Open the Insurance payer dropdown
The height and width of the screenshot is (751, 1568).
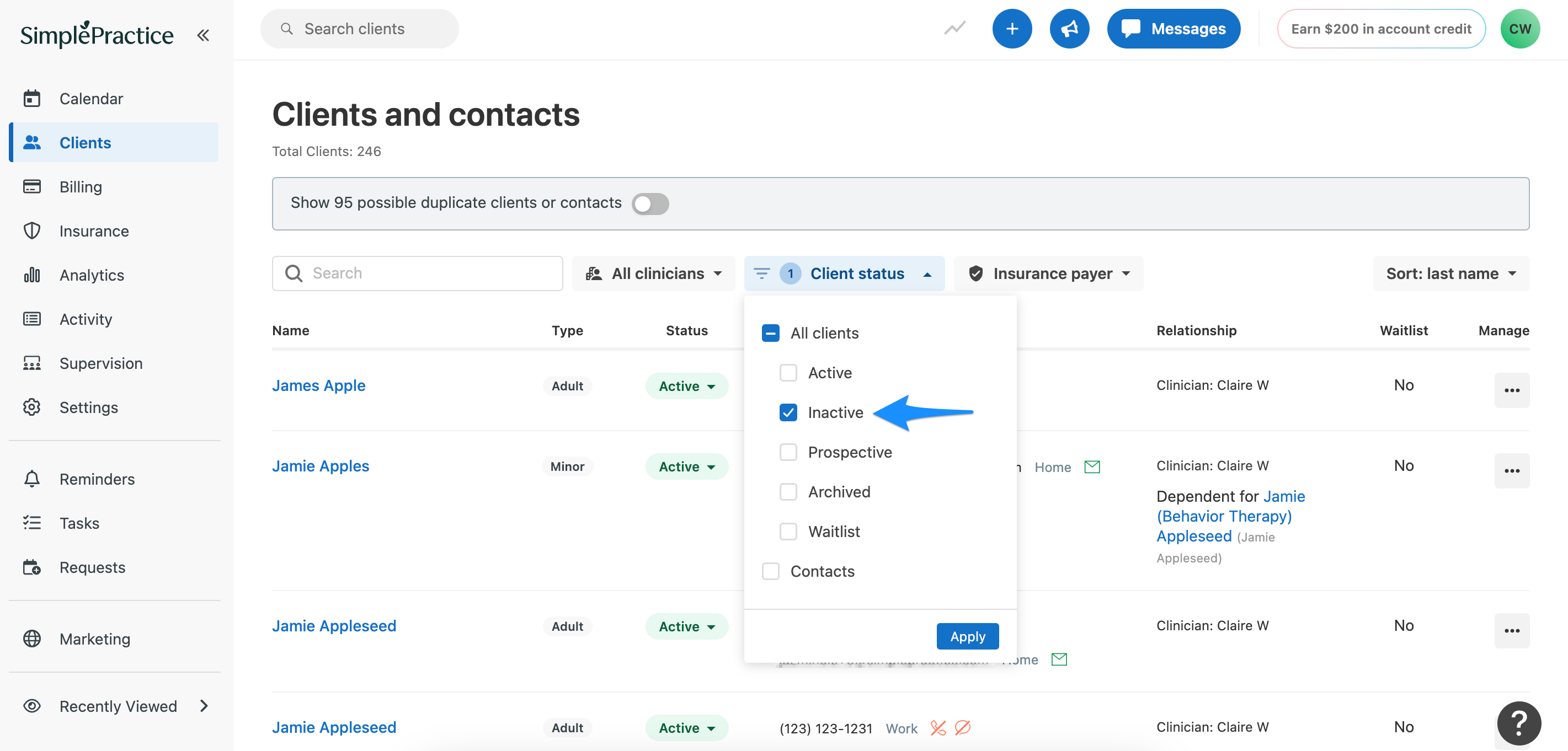point(1048,273)
